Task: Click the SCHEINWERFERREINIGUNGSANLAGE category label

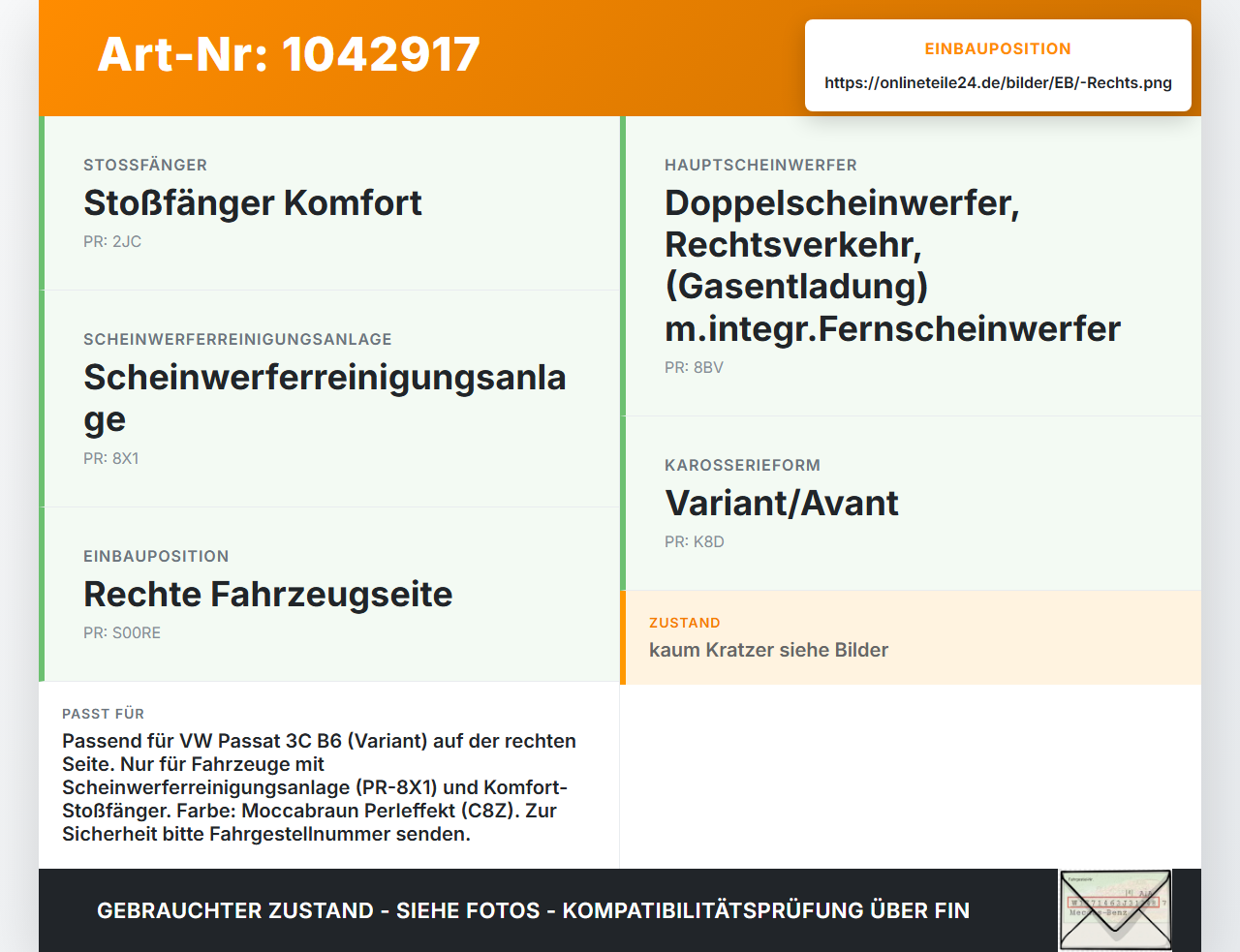Action: pyautogui.click(x=237, y=339)
